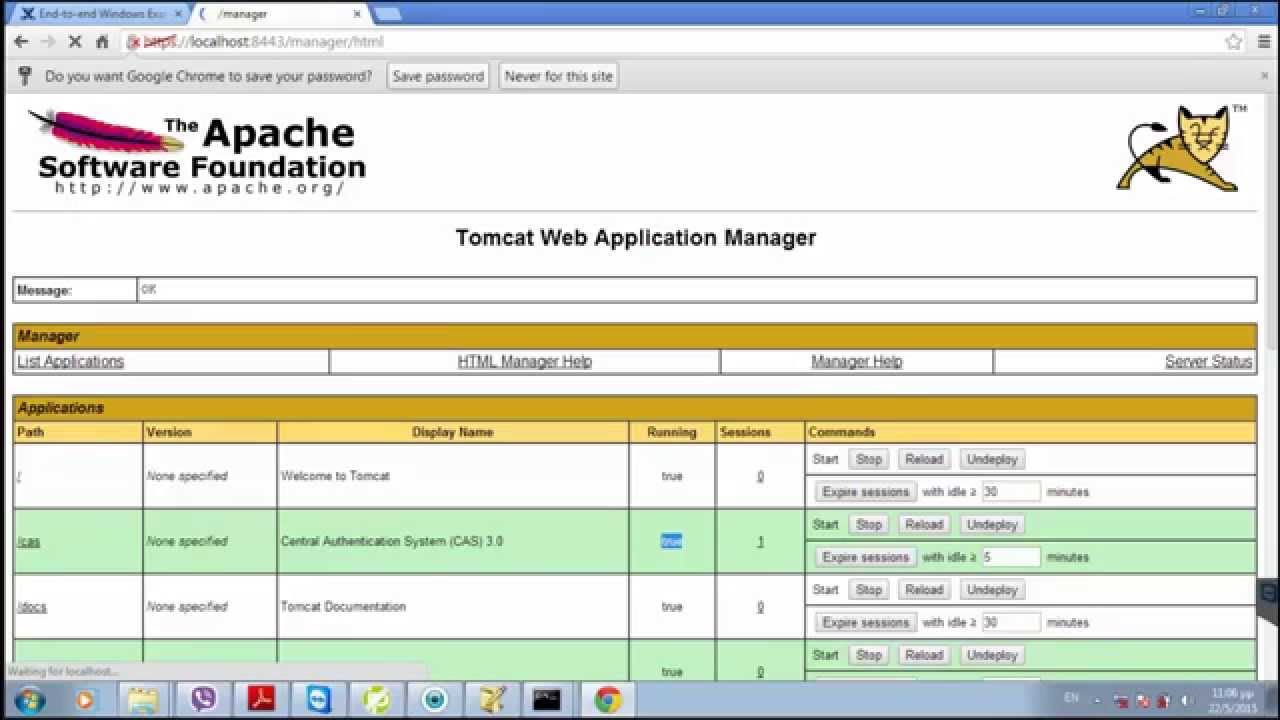This screenshot has height=720, width=1280.
Task: Open the List Applications link
Action: pyautogui.click(x=71, y=361)
